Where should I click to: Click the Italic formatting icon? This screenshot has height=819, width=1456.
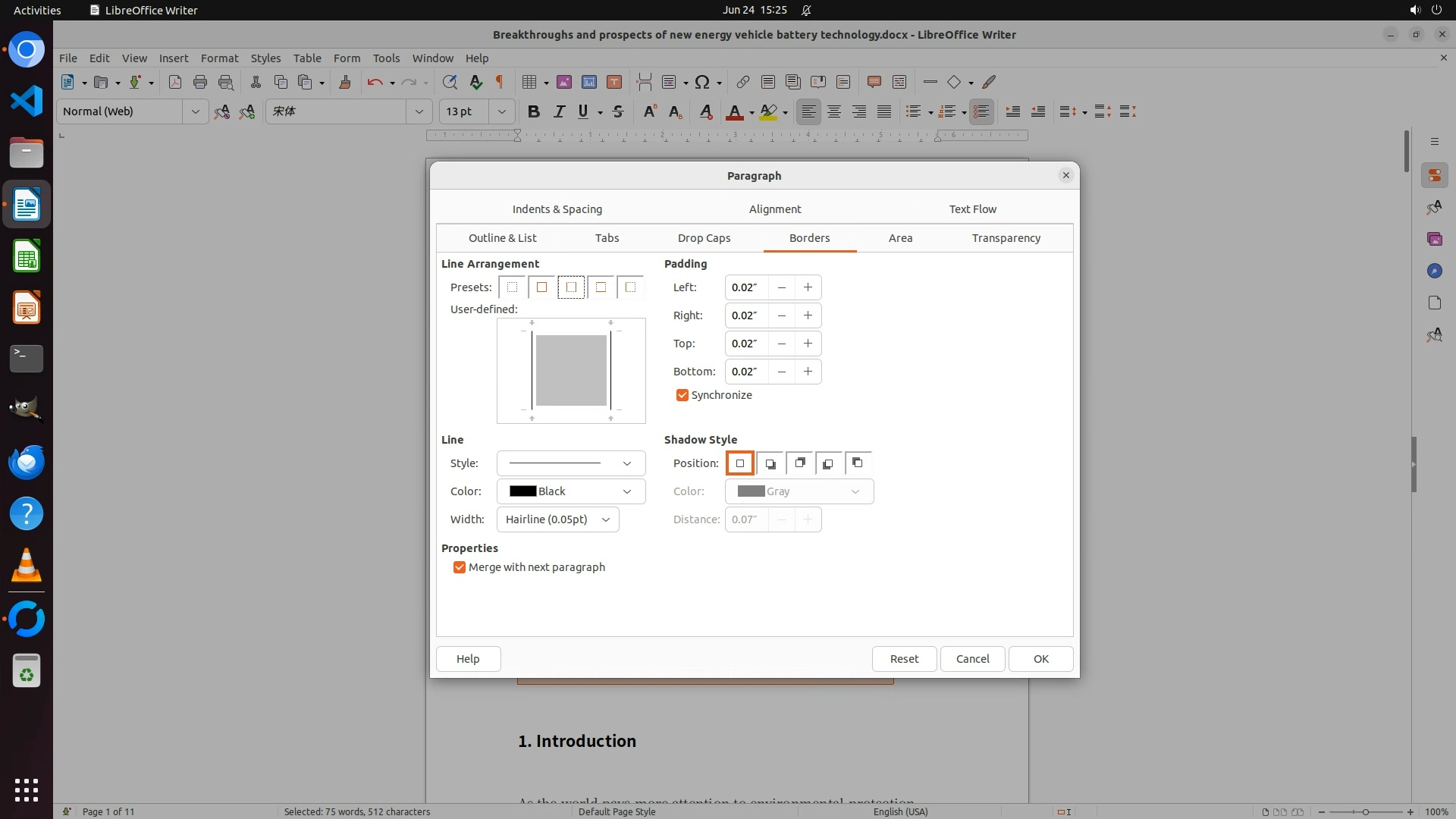tap(559, 111)
